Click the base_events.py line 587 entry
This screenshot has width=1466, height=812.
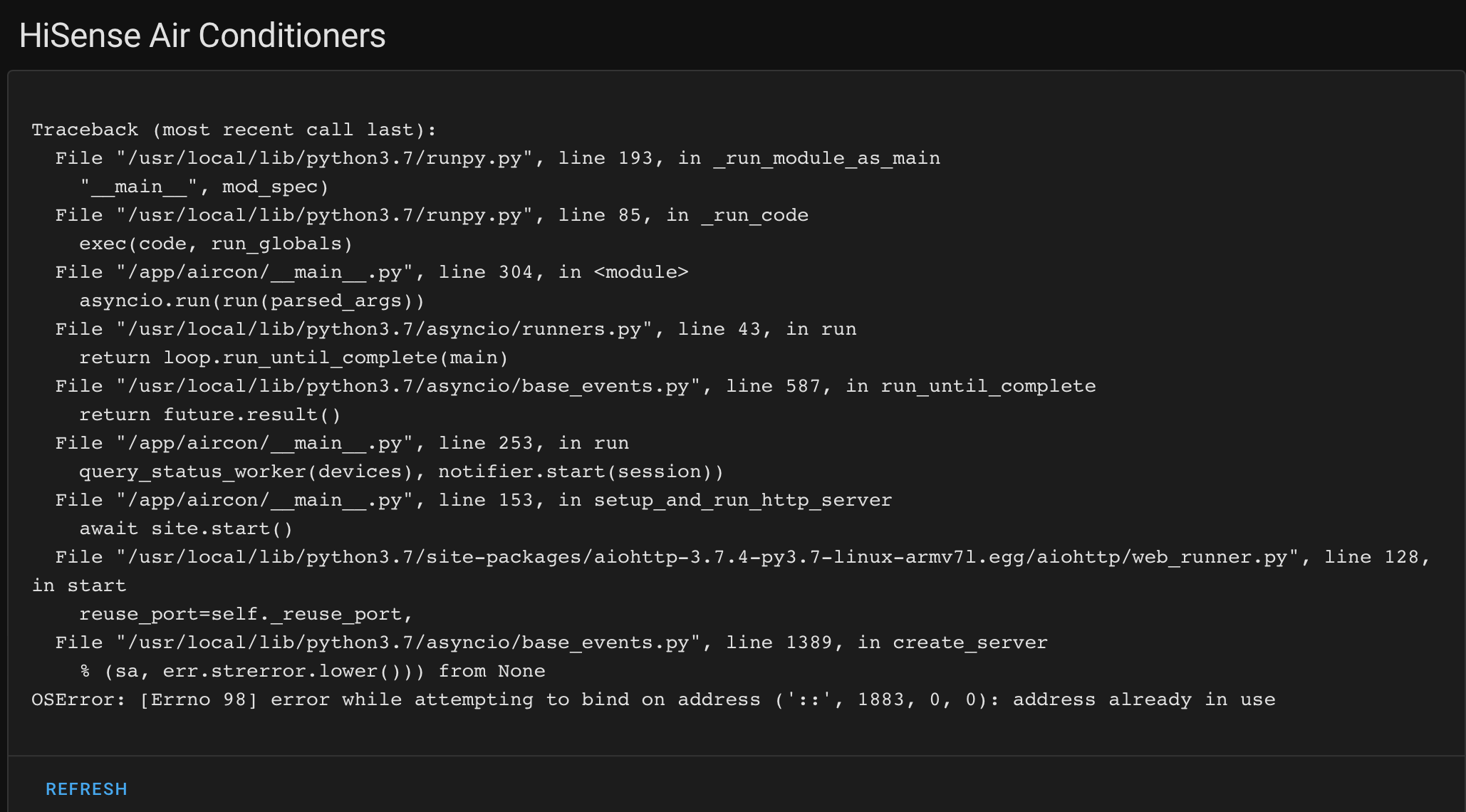point(574,385)
